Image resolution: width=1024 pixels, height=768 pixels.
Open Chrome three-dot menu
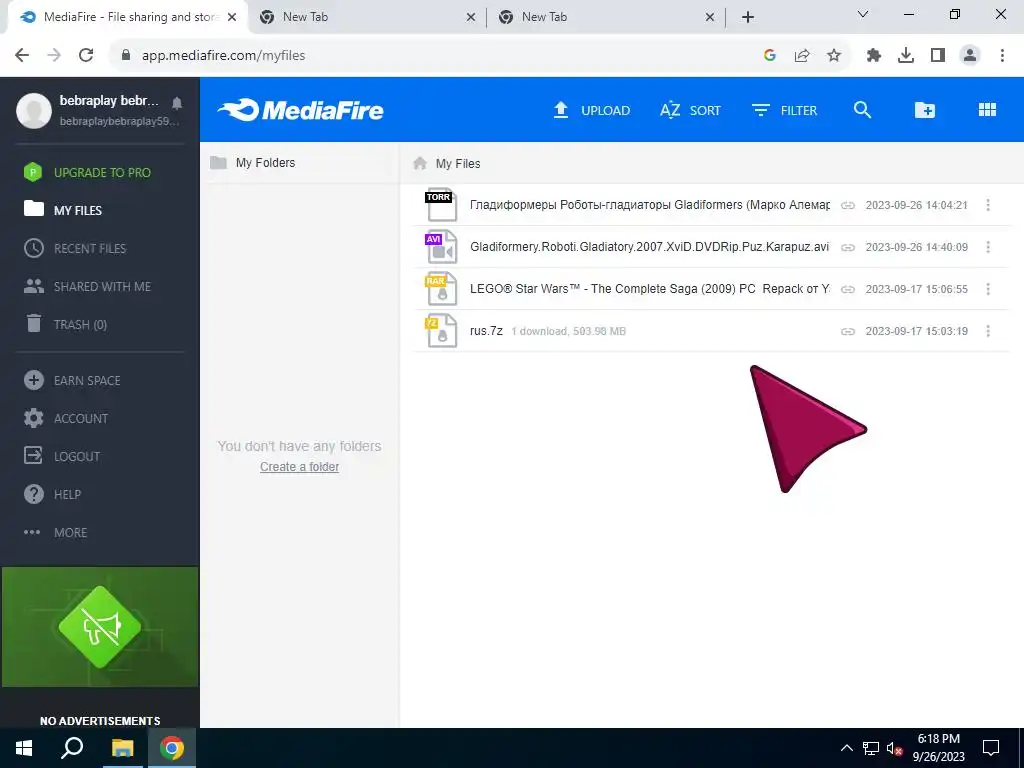[x=1002, y=56]
